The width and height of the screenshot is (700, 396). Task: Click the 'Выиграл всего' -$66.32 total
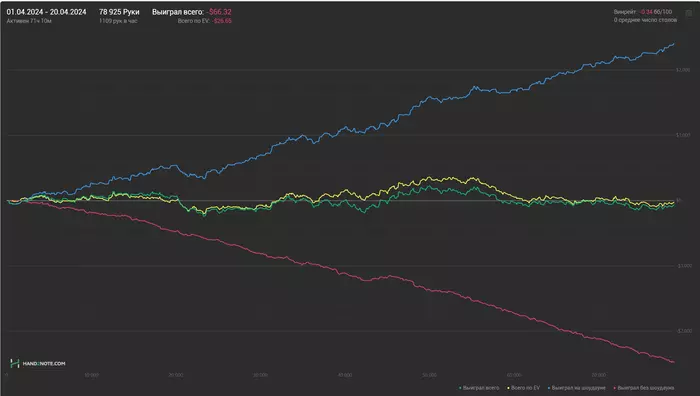coord(192,12)
